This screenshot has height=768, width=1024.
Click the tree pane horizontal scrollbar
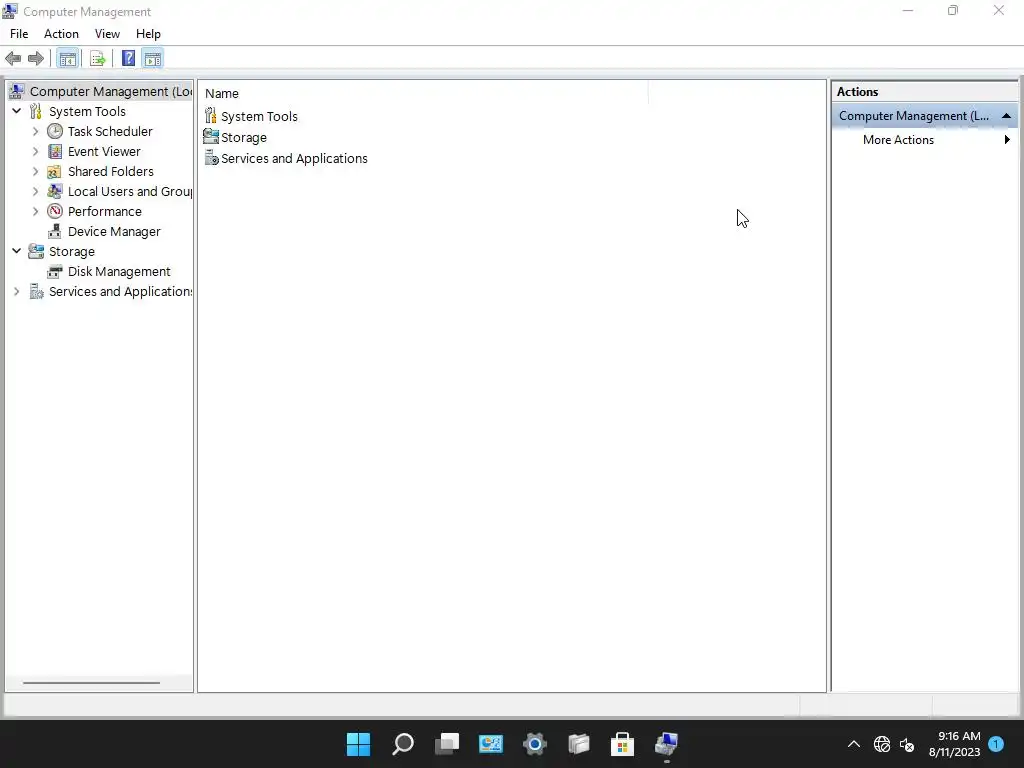pyautogui.click(x=91, y=683)
